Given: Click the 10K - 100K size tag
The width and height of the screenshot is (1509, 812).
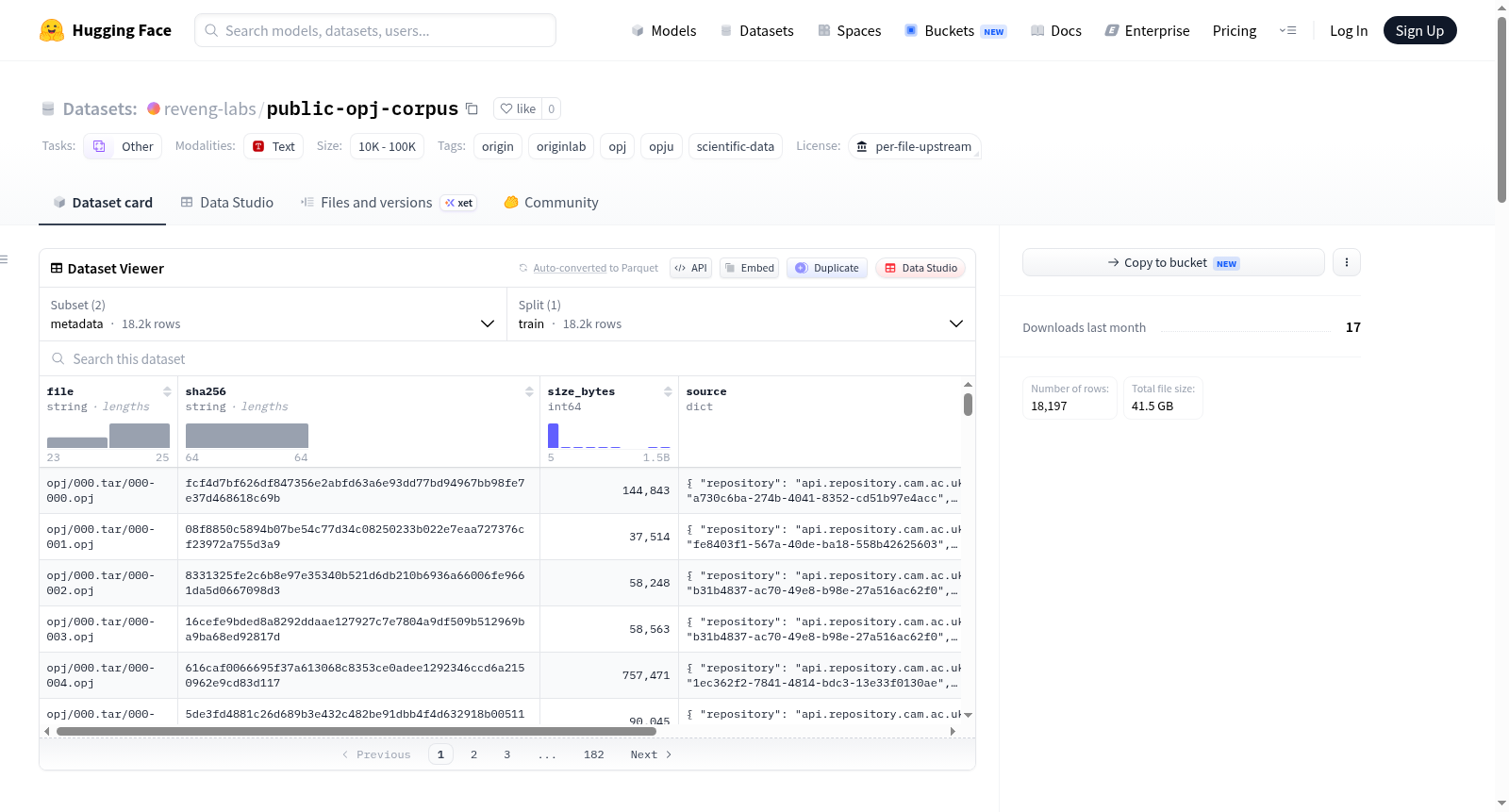Looking at the screenshot, I should click(387, 146).
